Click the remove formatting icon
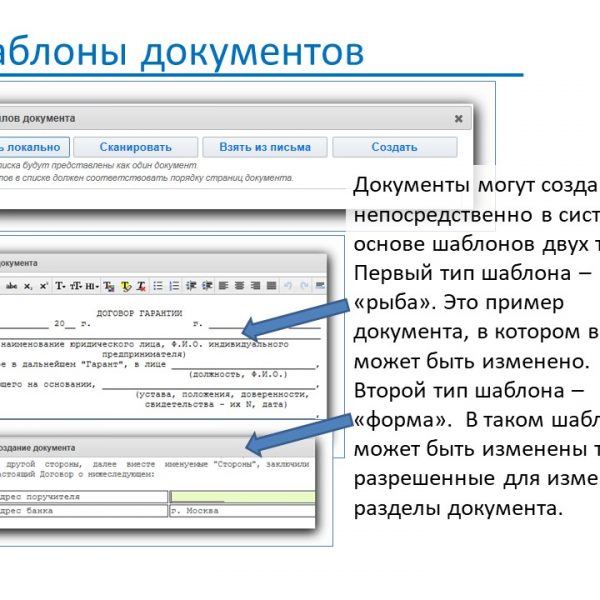Image resolution: width=600 pixels, height=600 pixels. 141,286
